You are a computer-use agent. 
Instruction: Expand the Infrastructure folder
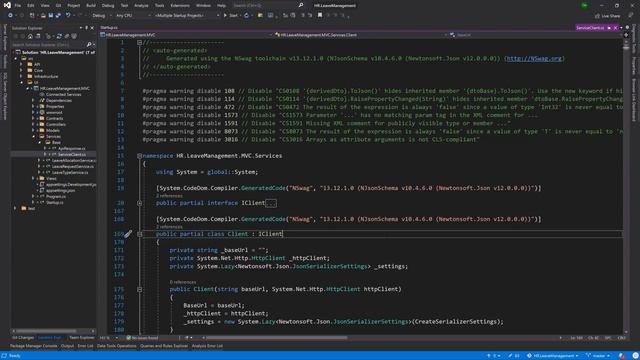[21, 76]
